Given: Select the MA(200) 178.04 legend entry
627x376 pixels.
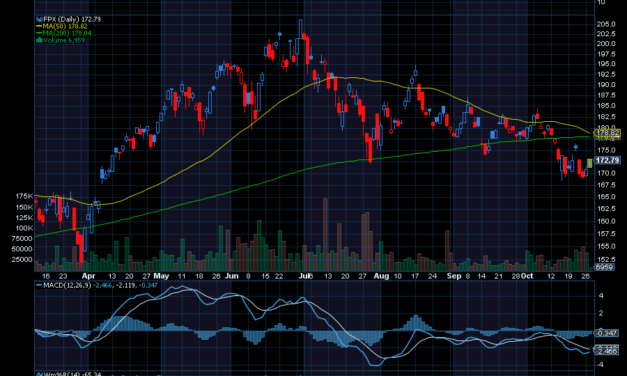Looking at the screenshot, I should click(67, 33).
